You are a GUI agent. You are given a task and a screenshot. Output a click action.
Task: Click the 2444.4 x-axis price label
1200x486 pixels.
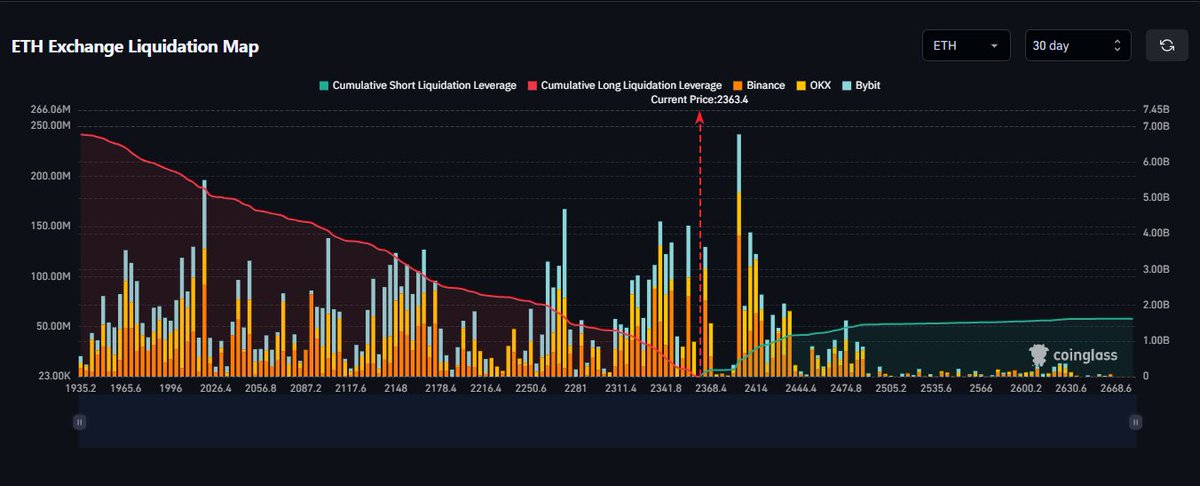(x=801, y=388)
